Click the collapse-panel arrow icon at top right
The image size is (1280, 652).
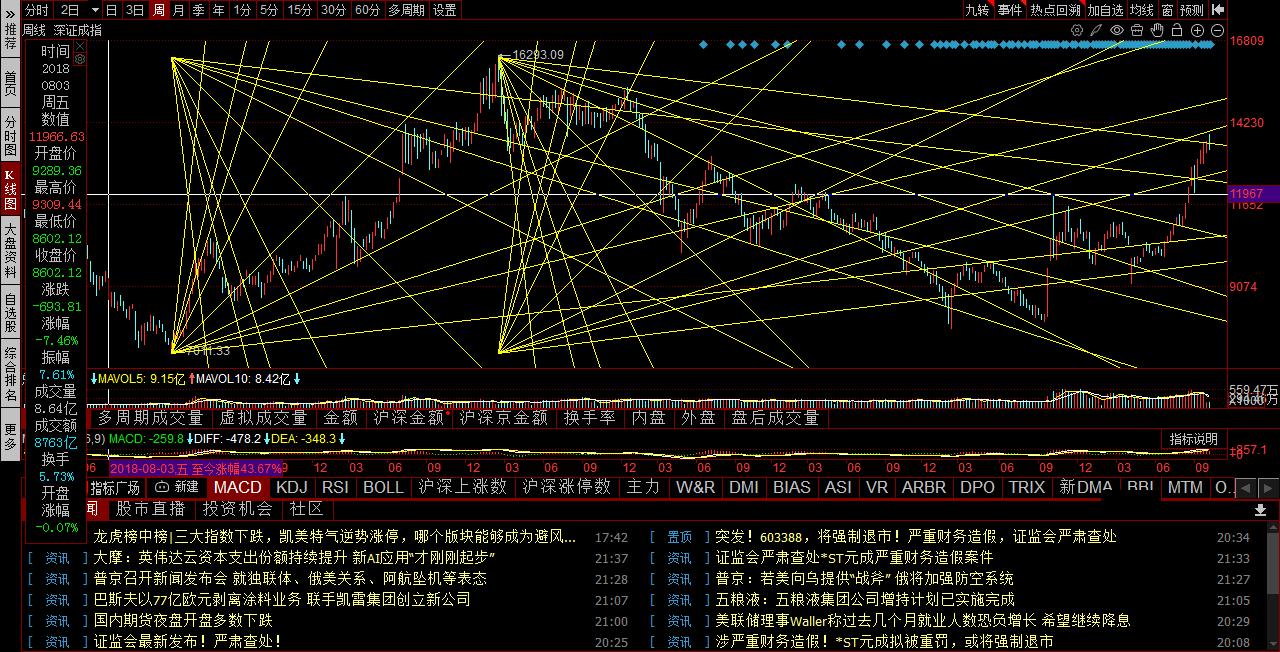click(1218, 10)
